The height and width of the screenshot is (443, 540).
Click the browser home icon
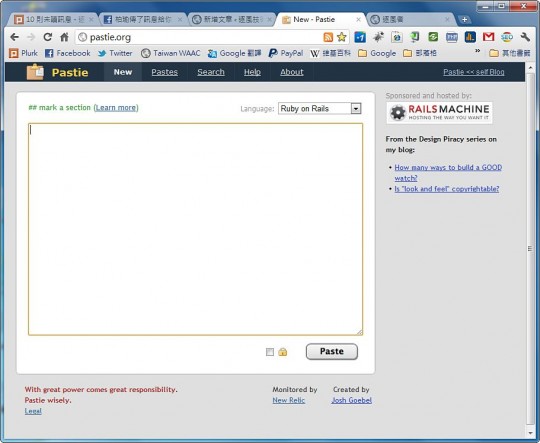click(x=64, y=37)
